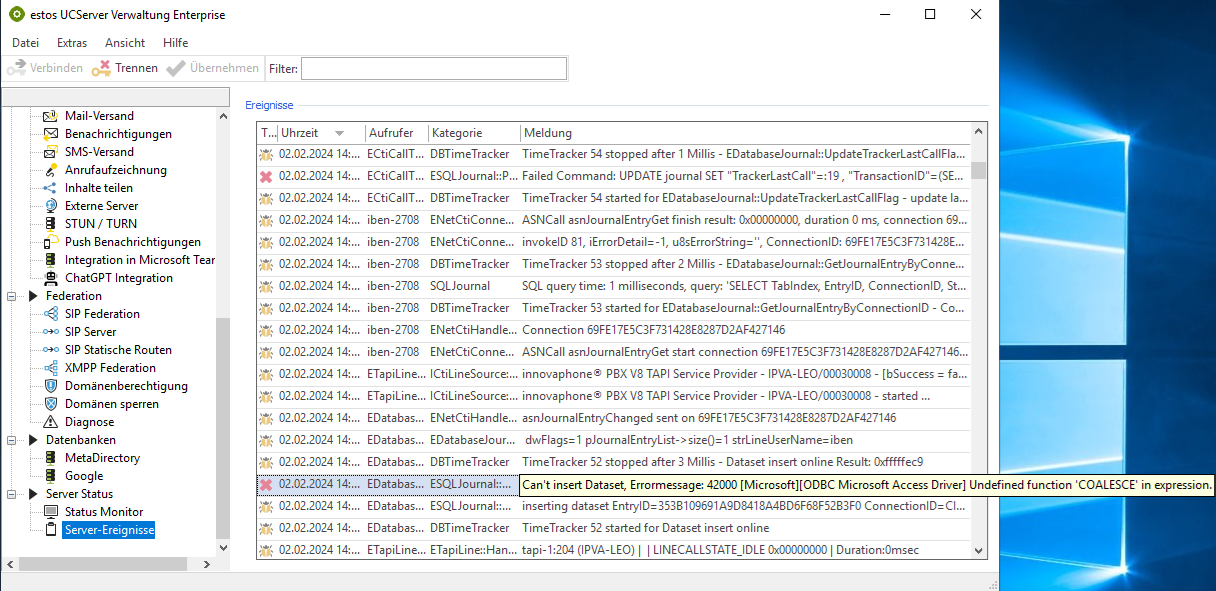Open the Ansicht menu
This screenshot has height=591, width=1216.
[x=125, y=43]
